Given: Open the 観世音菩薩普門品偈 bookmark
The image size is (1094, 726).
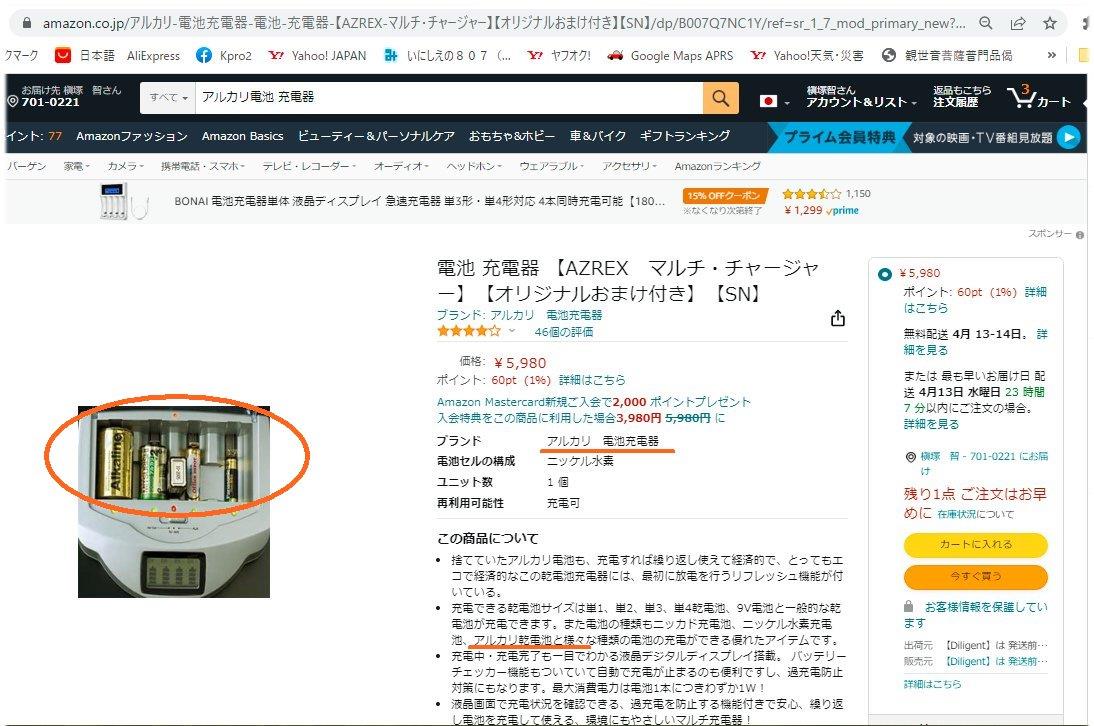Looking at the screenshot, I should coord(947,56).
